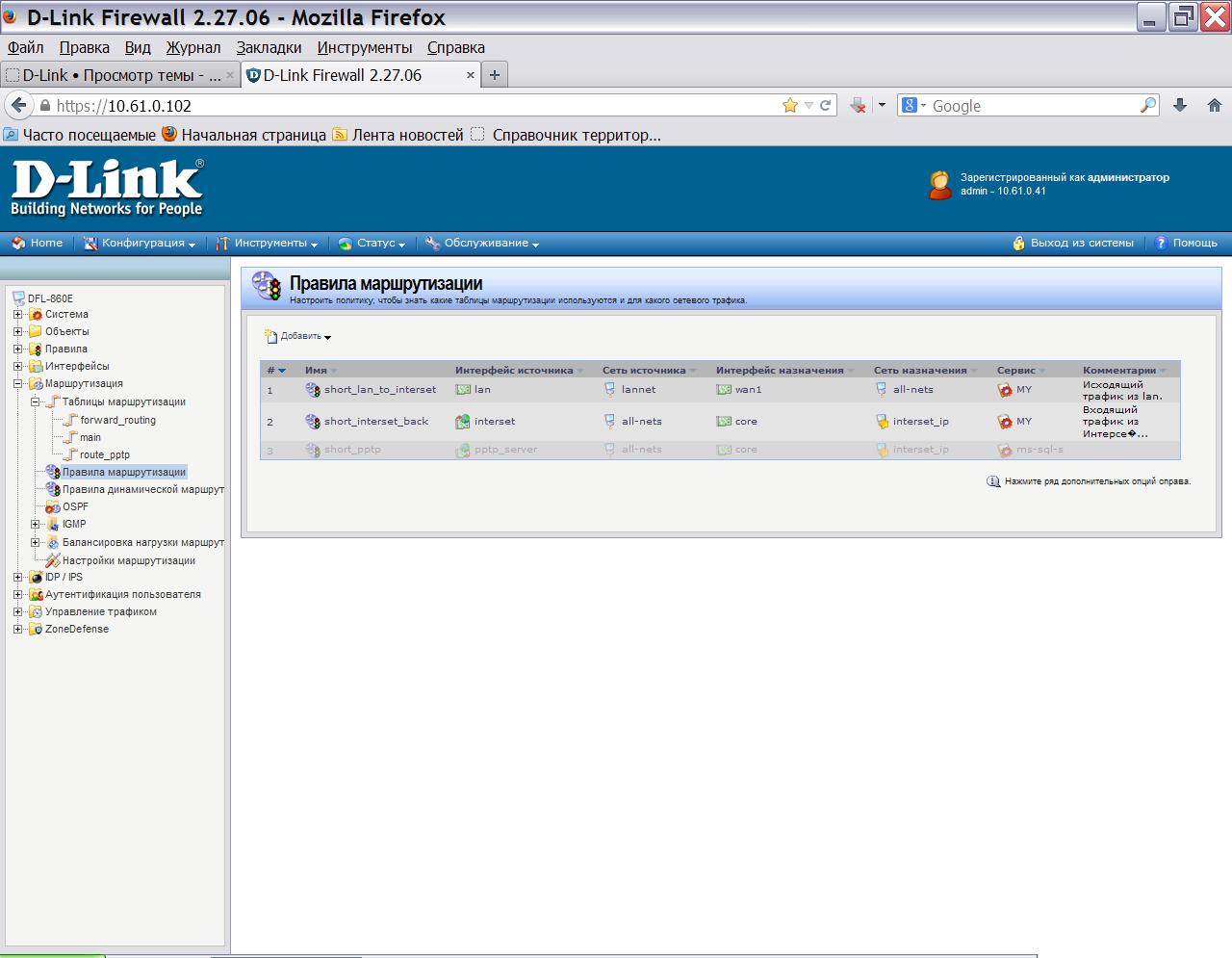
Task: Open the search engine selector dropdown
Action: (x=914, y=105)
